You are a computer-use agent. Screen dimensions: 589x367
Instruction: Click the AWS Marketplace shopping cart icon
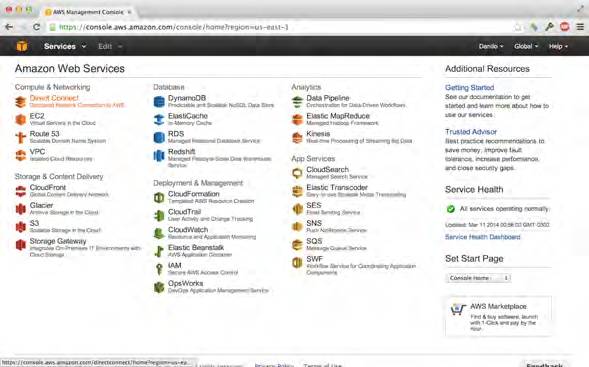pos(458,309)
